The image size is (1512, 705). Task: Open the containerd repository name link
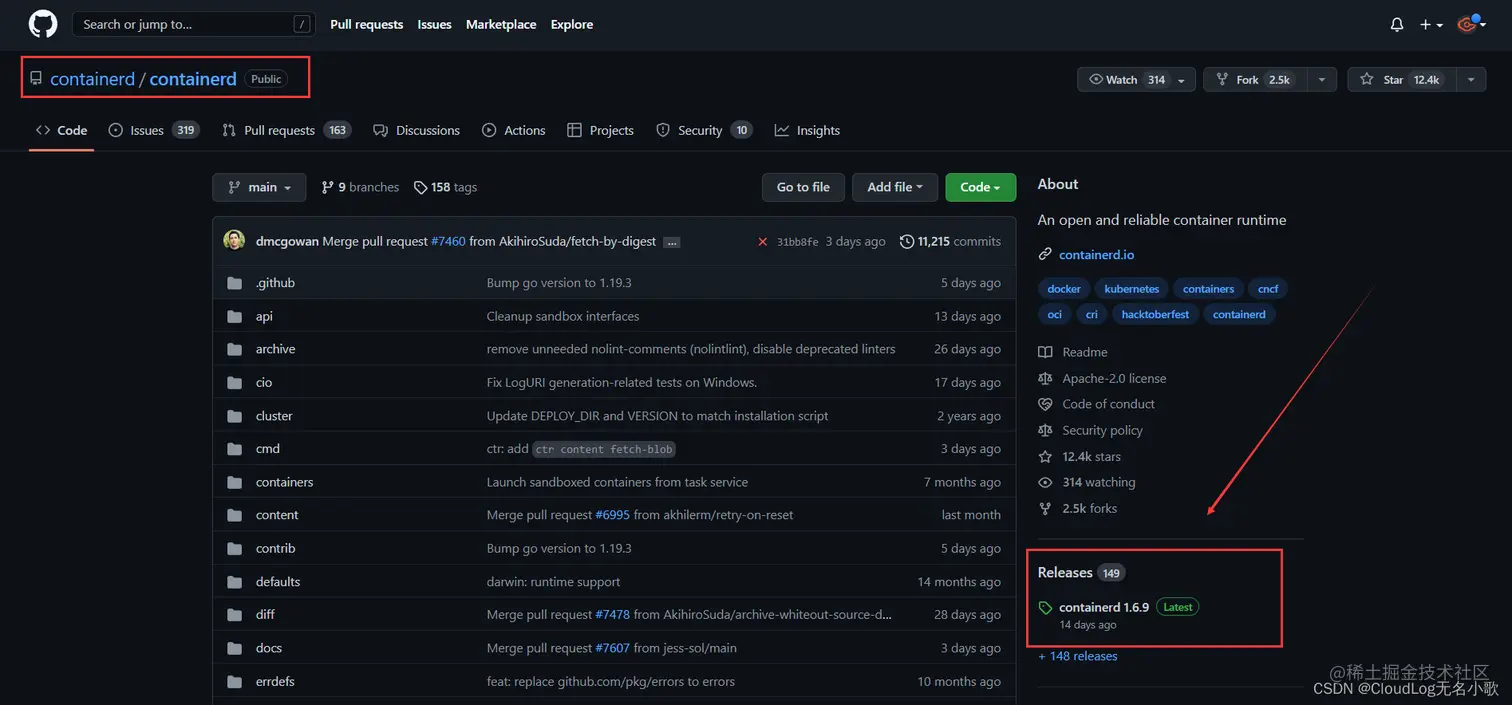pyautogui.click(x=193, y=79)
